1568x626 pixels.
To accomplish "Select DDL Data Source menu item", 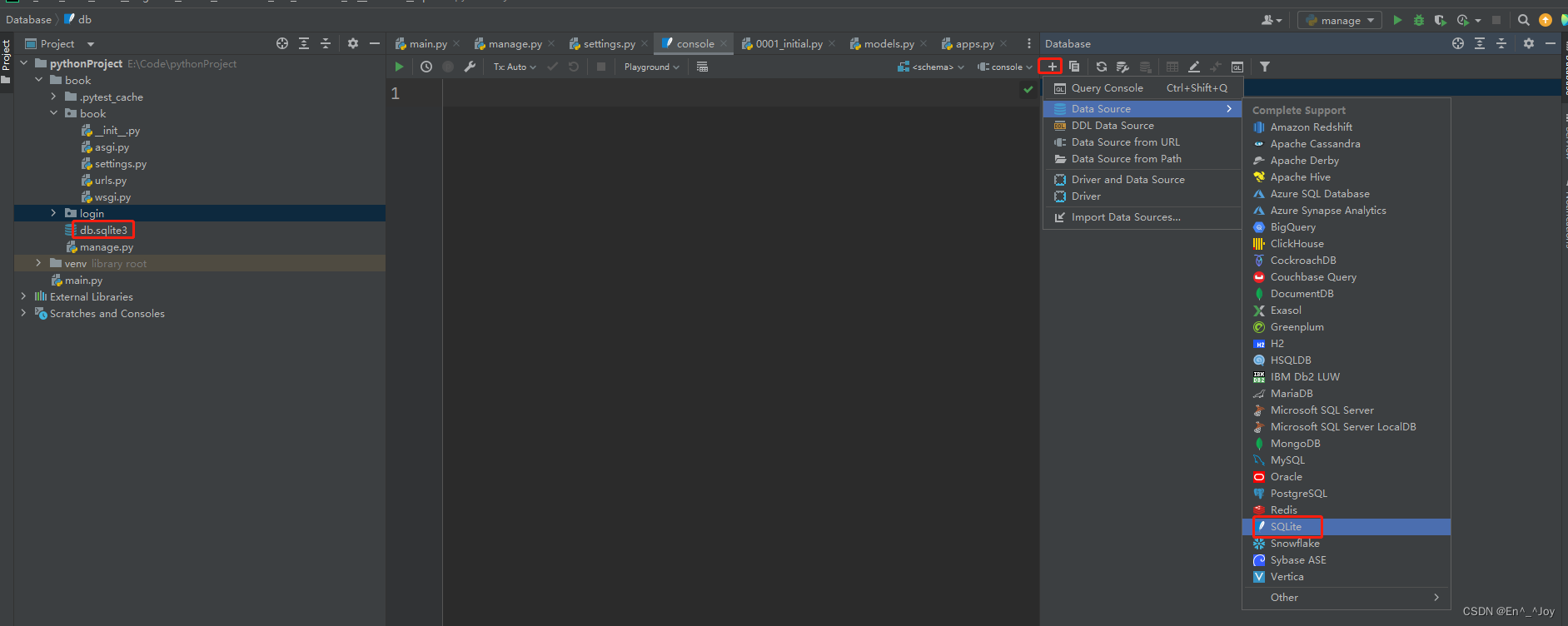I will tap(1142, 126).
